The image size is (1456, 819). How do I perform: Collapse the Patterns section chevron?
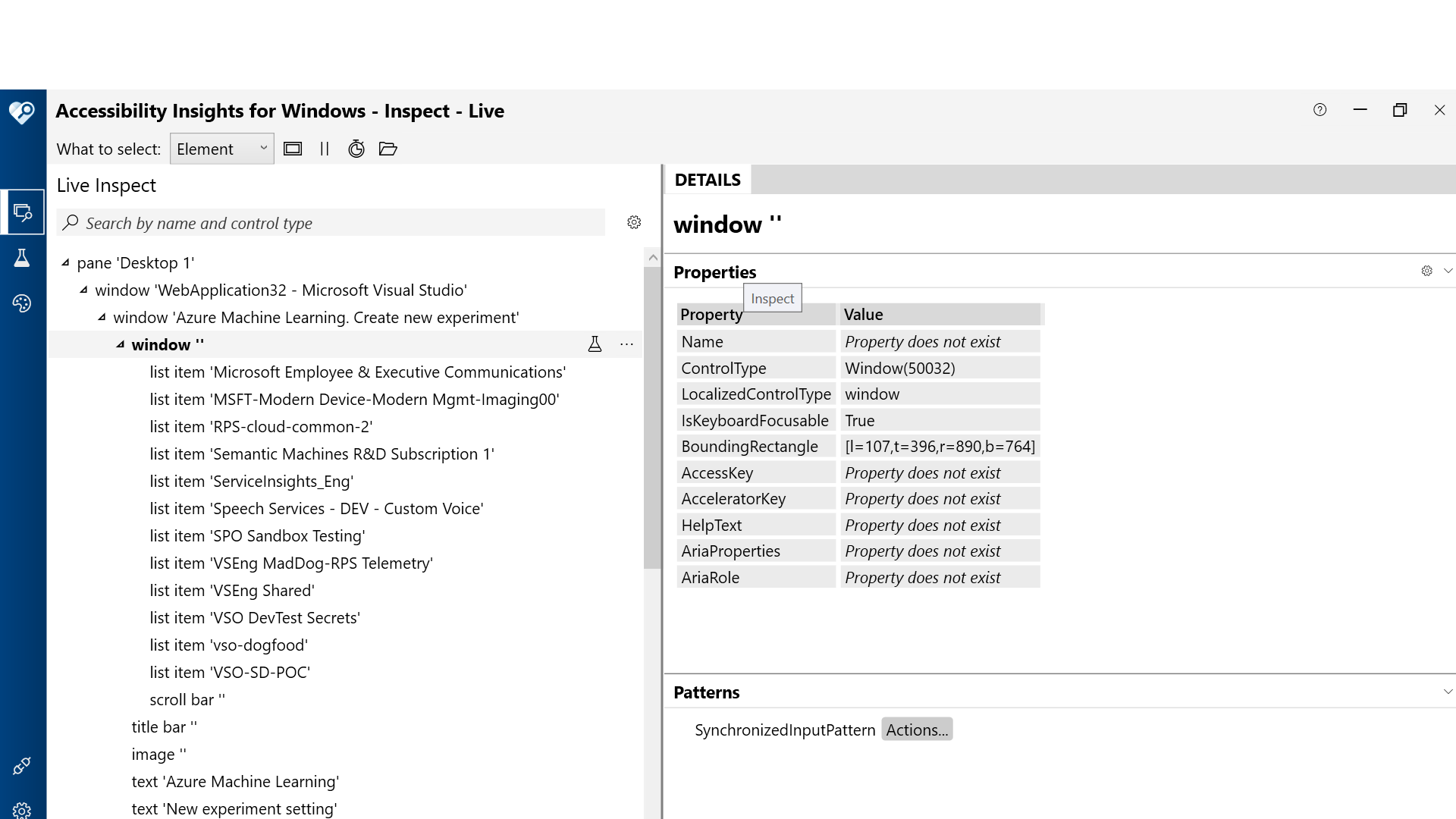coord(1448,692)
